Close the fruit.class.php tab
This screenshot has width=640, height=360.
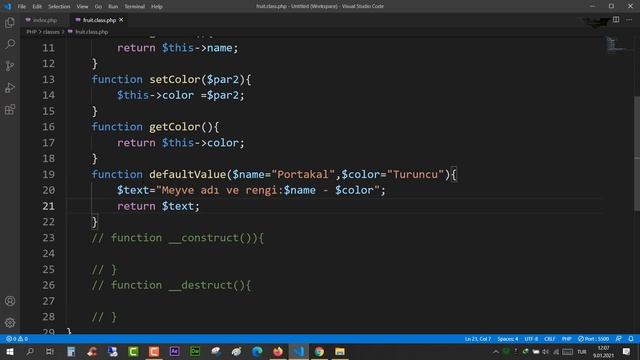(121, 20)
